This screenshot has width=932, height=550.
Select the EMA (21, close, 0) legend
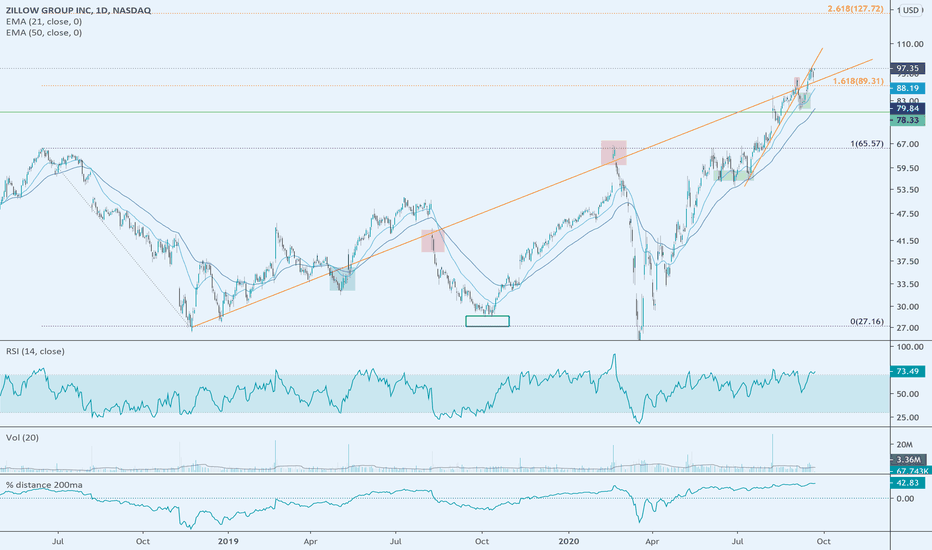pos(44,21)
